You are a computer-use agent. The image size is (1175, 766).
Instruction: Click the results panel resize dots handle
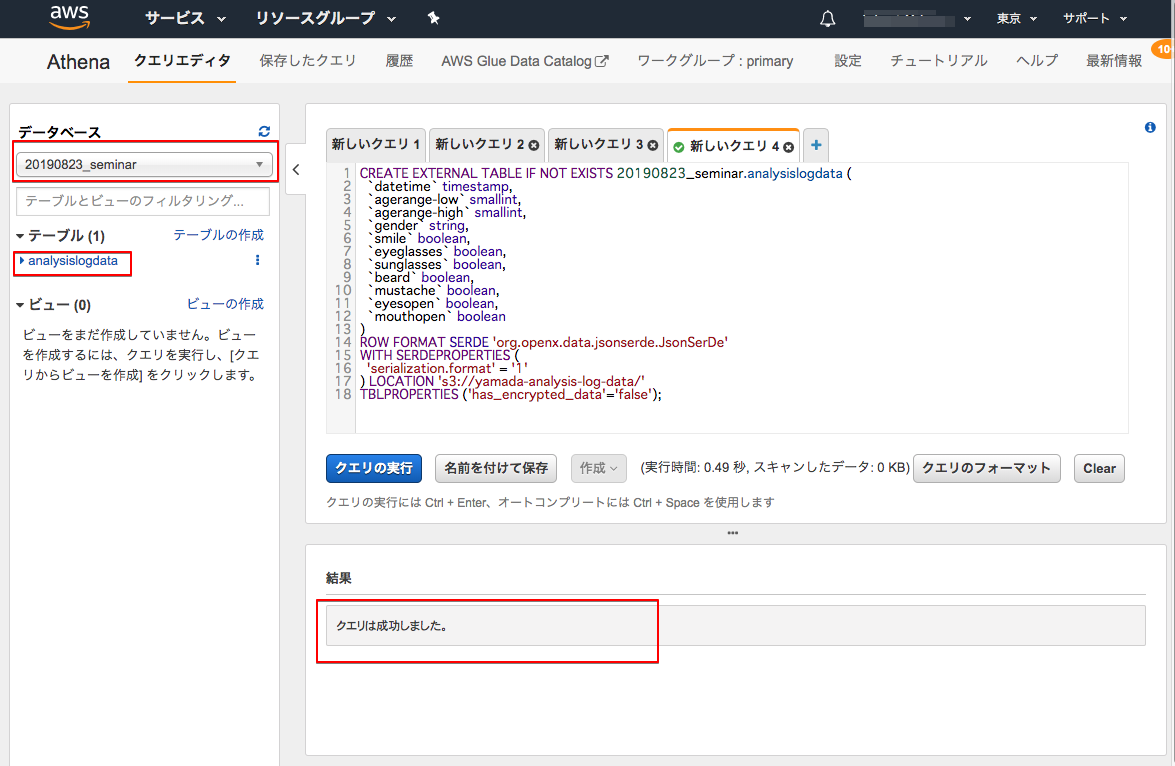coord(732,533)
